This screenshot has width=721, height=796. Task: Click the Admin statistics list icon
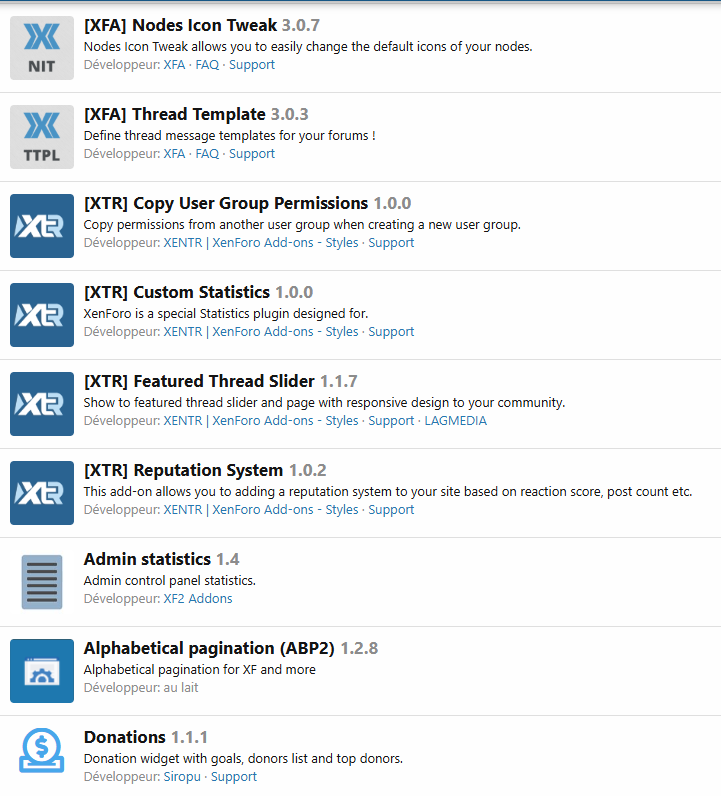(x=42, y=582)
